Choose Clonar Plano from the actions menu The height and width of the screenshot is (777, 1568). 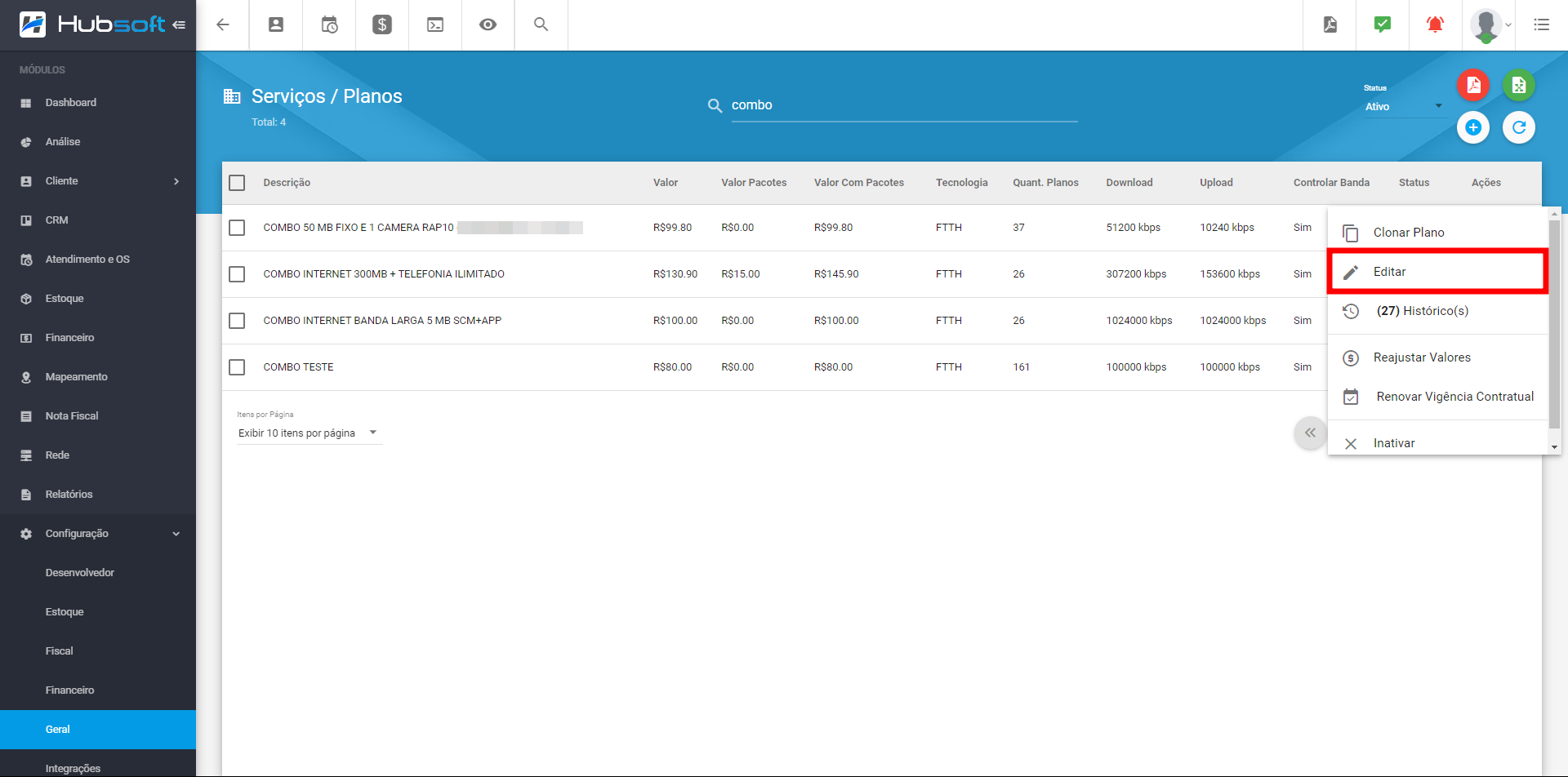[x=1438, y=233]
